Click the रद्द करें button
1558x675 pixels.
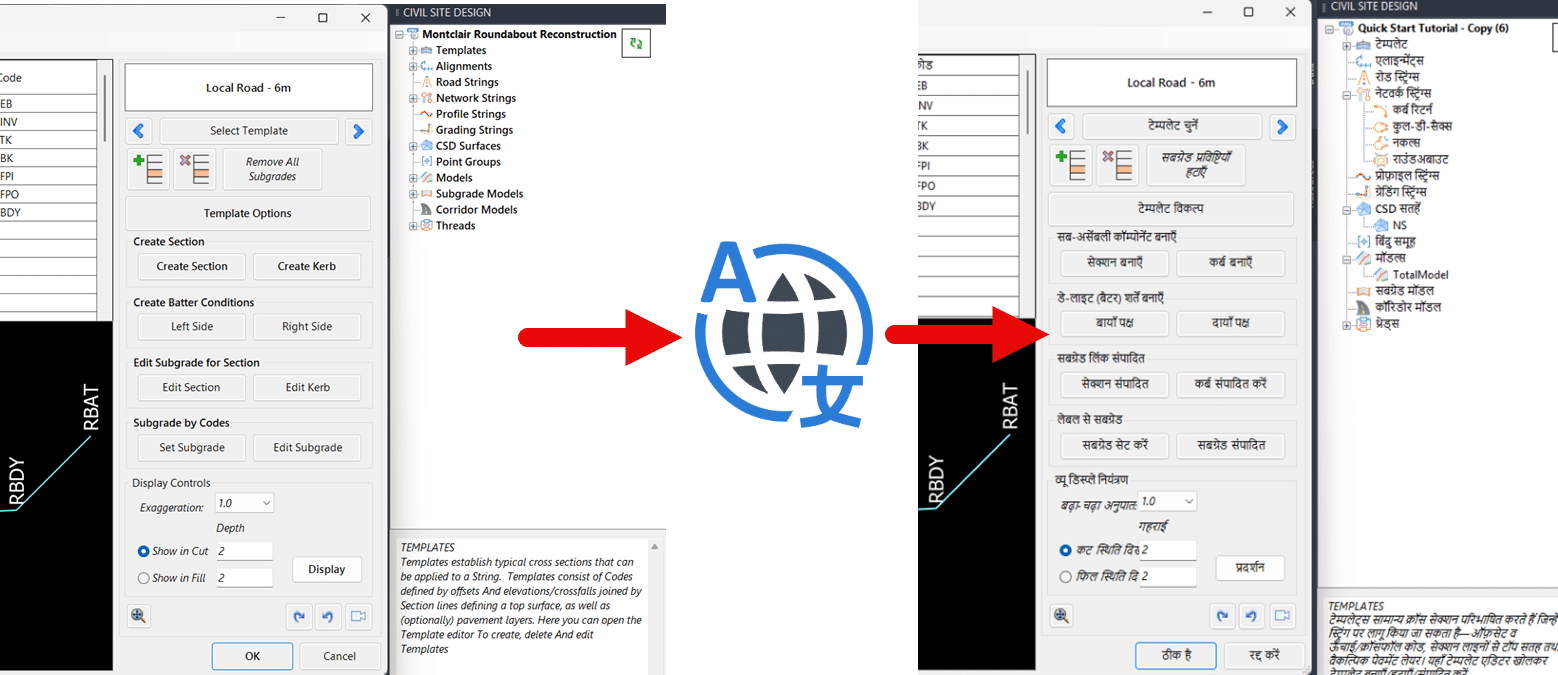(1264, 655)
